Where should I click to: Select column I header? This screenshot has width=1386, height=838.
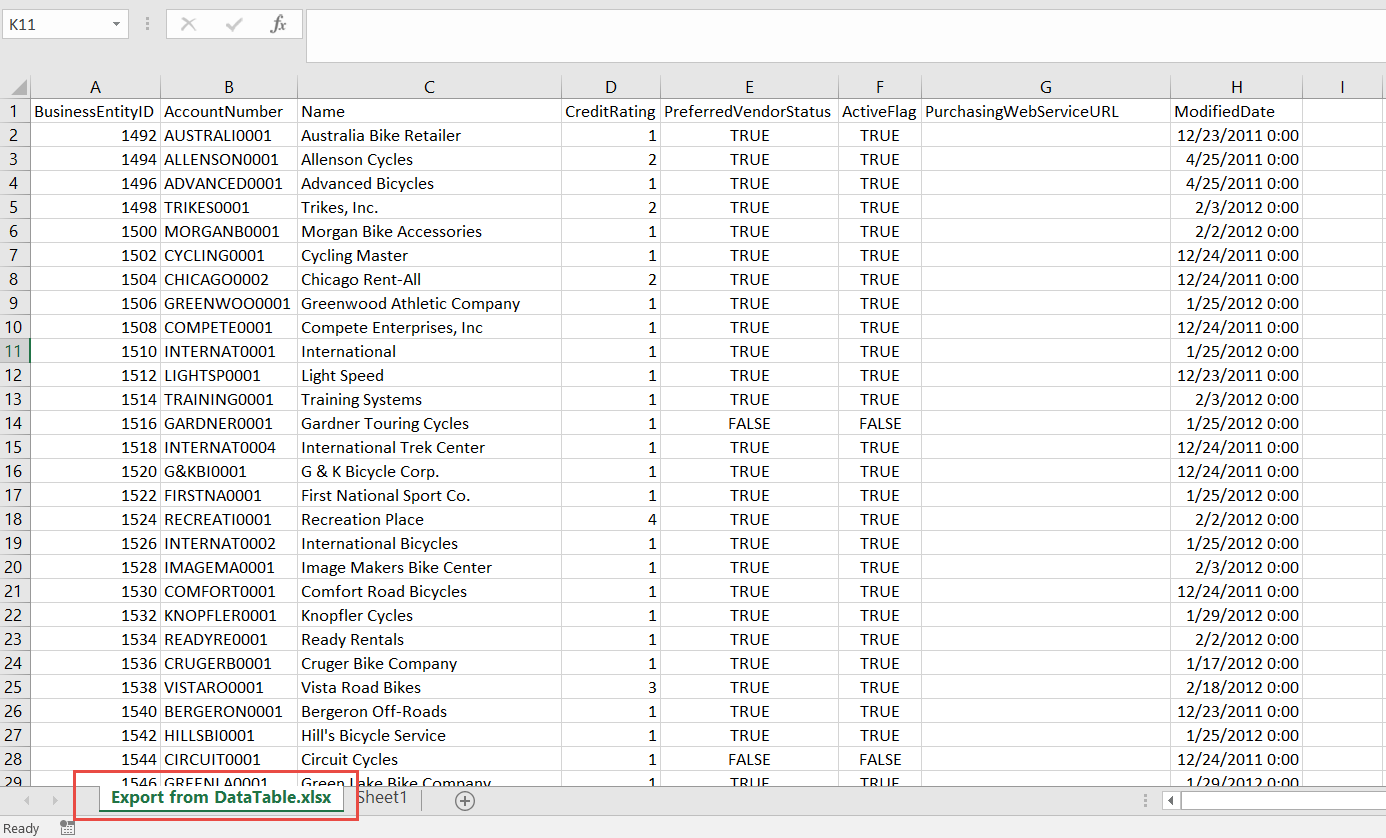pyautogui.click(x=1342, y=87)
